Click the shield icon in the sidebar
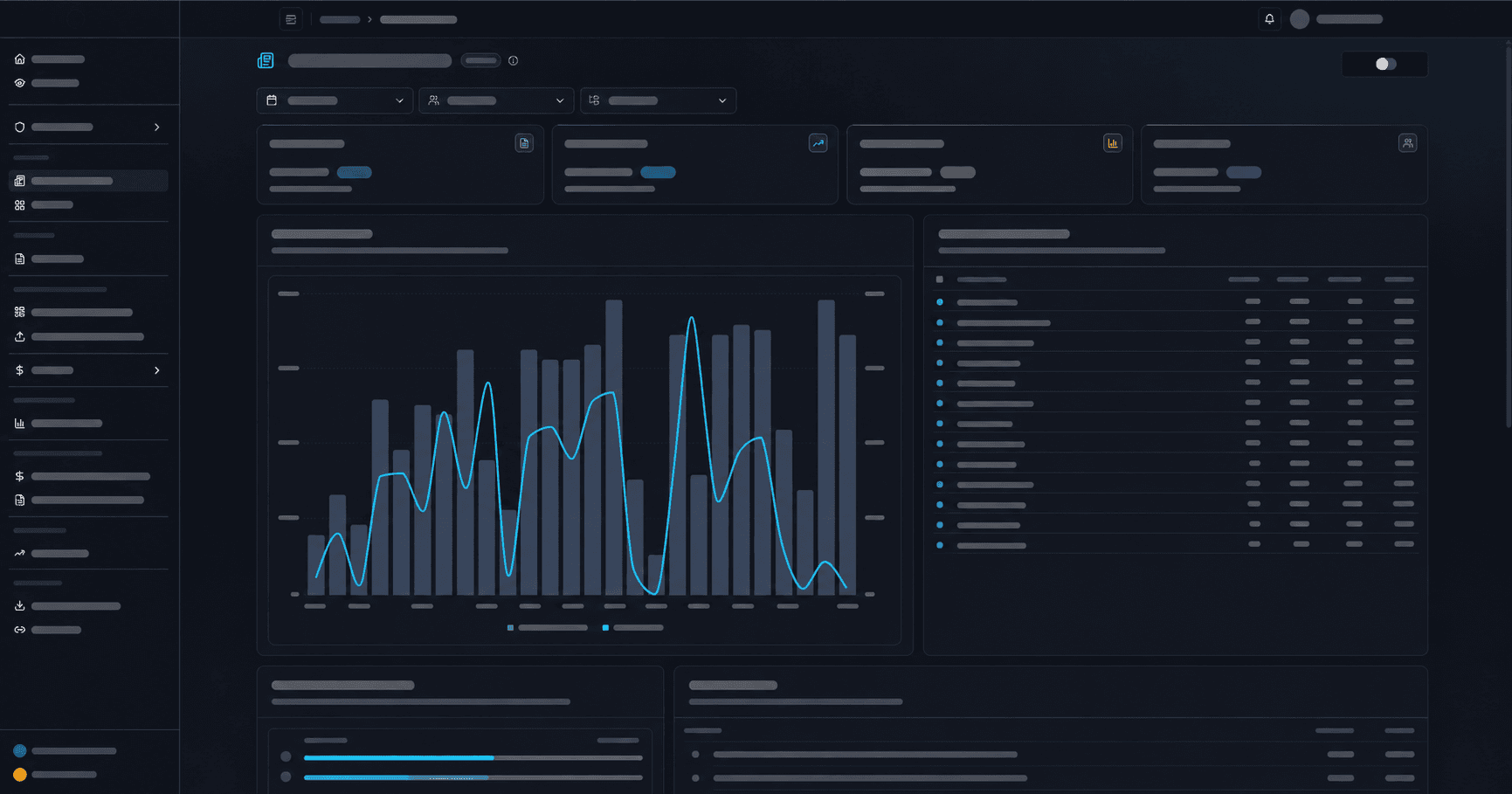This screenshot has width=1512, height=794. click(x=20, y=127)
